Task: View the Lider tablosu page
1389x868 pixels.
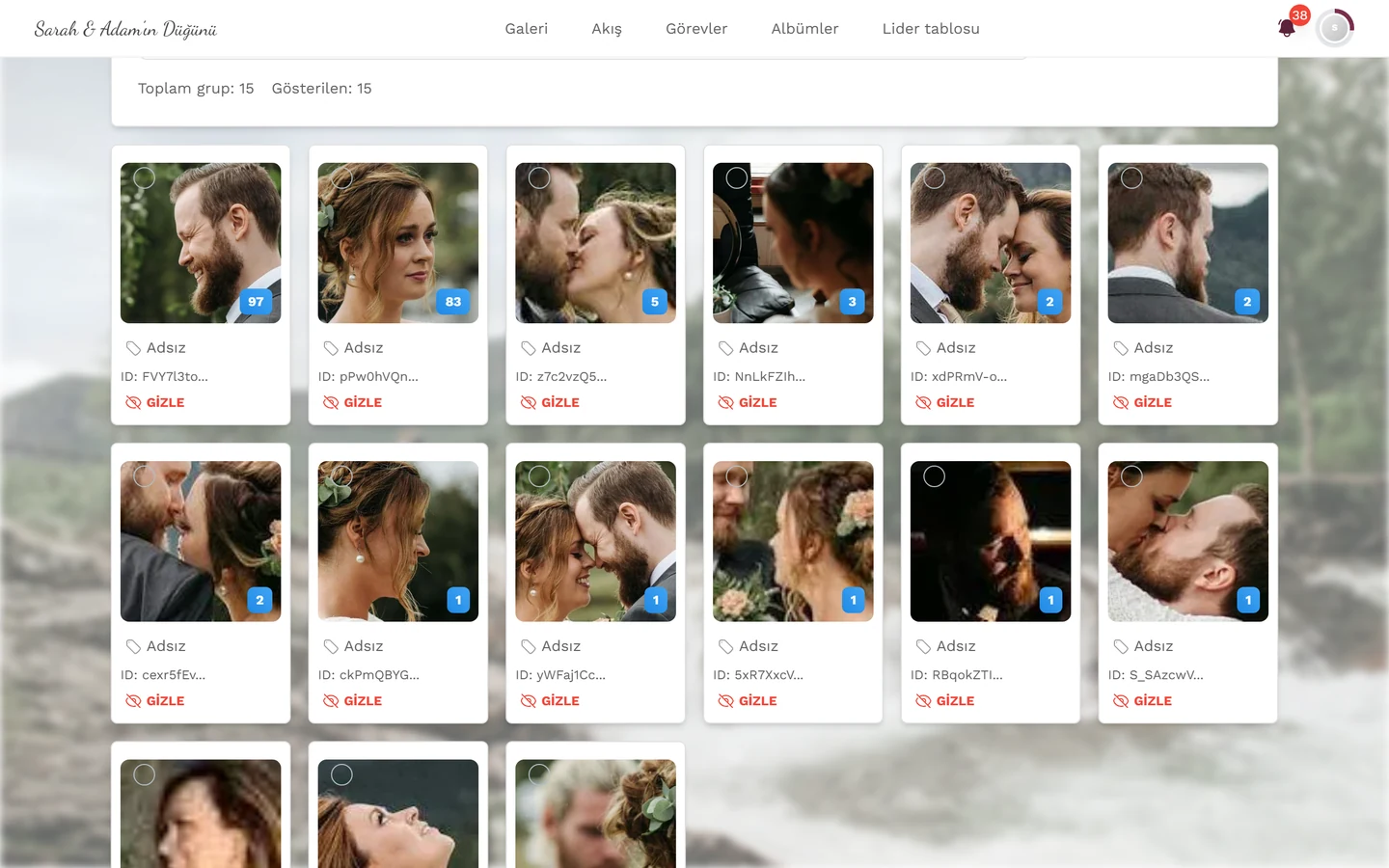Action: (931, 29)
